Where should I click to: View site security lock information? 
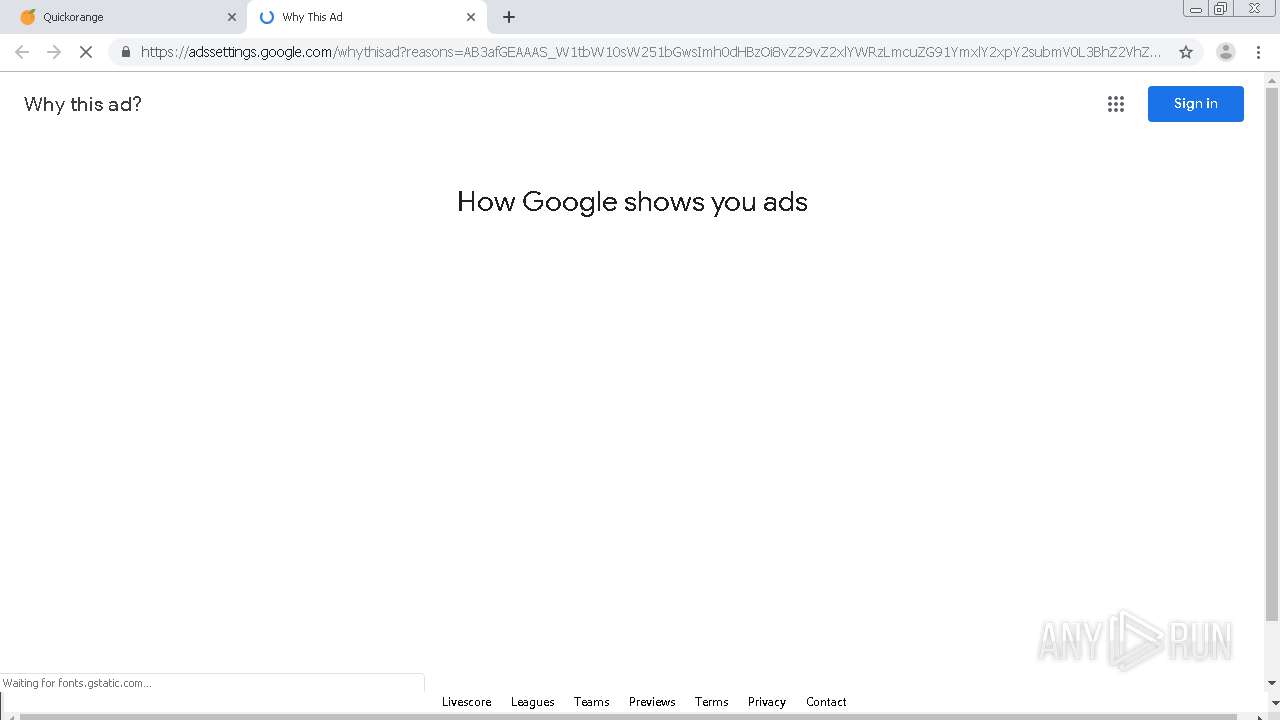(x=126, y=52)
